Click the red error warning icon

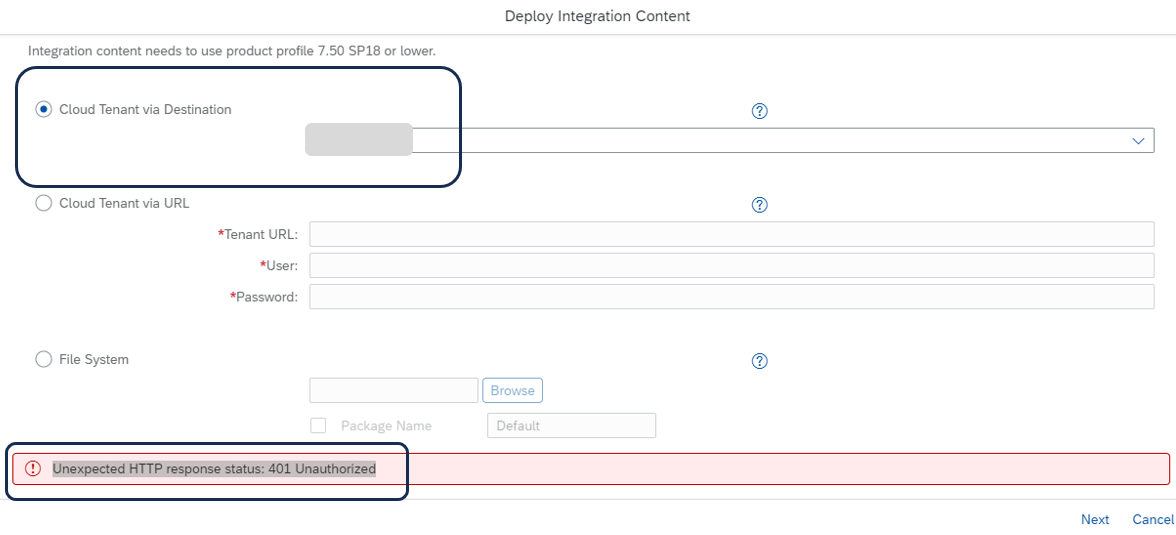pyautogui.click(x=33, y=468)
